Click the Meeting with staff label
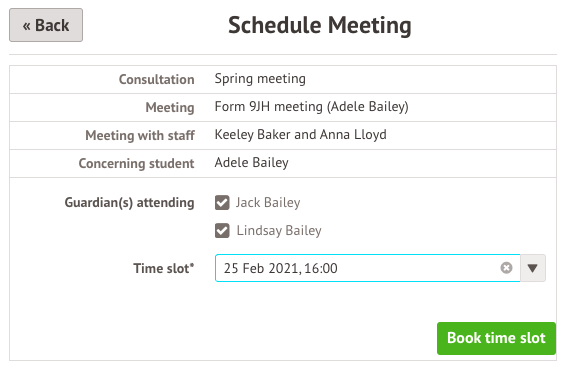This screenshot has width=564, height=366. point(140,136)
